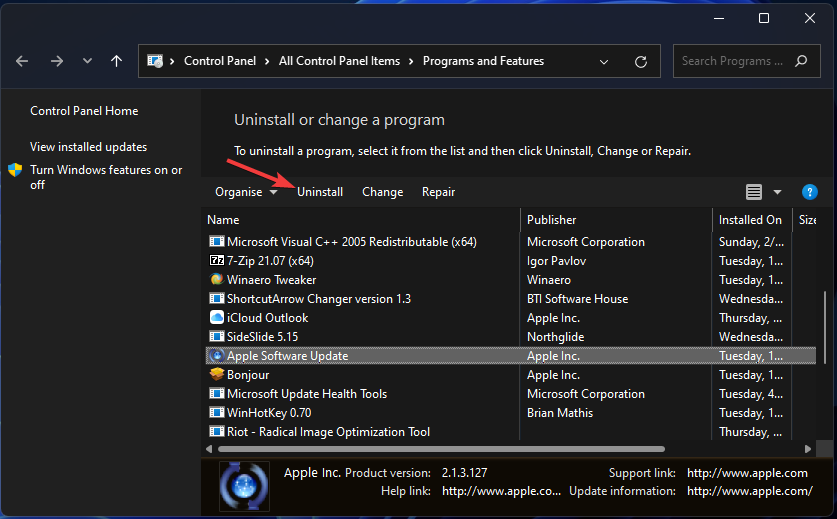Refresh the Programs and Features list

[641, 61]
